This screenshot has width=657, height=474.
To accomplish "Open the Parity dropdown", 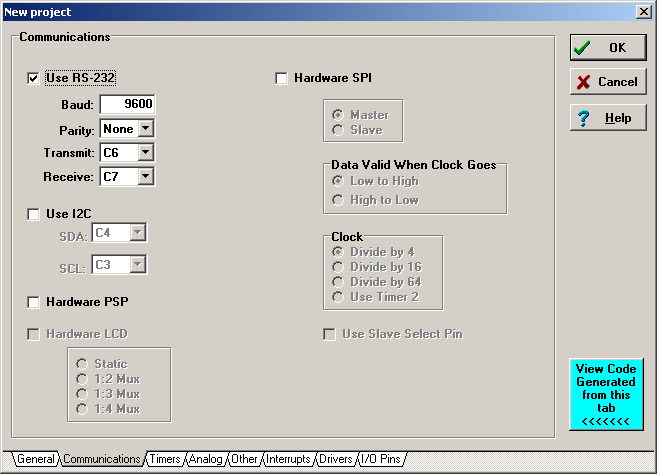I will click(146, 129).
